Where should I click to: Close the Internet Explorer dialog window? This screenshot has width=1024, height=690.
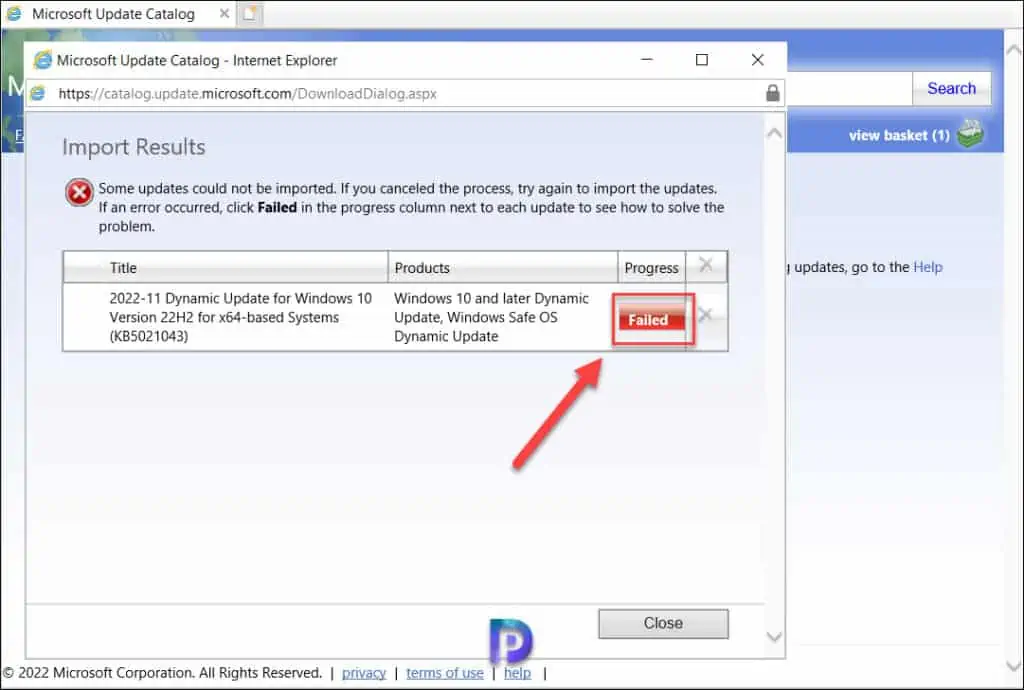(758, 59)
